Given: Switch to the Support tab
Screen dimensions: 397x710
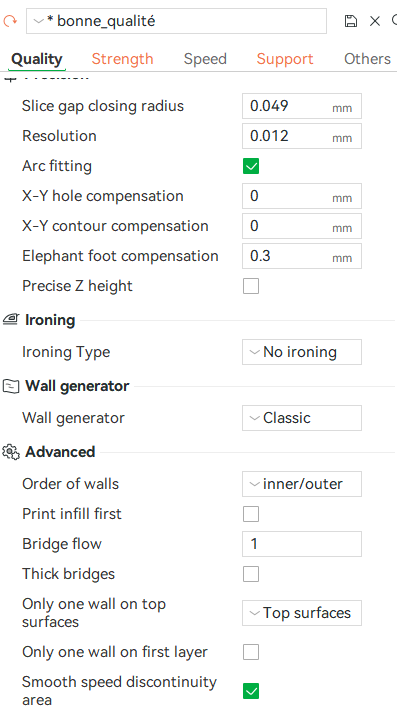Looking at the screenshot, I should click(x=285, y=59).
